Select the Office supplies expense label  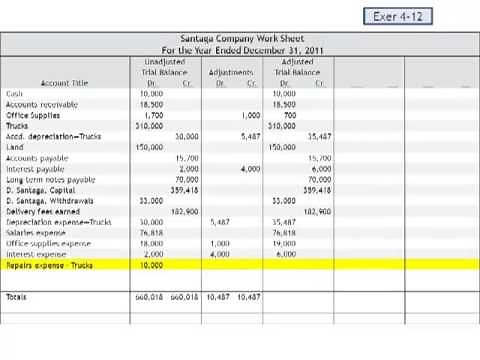[49, 244]
